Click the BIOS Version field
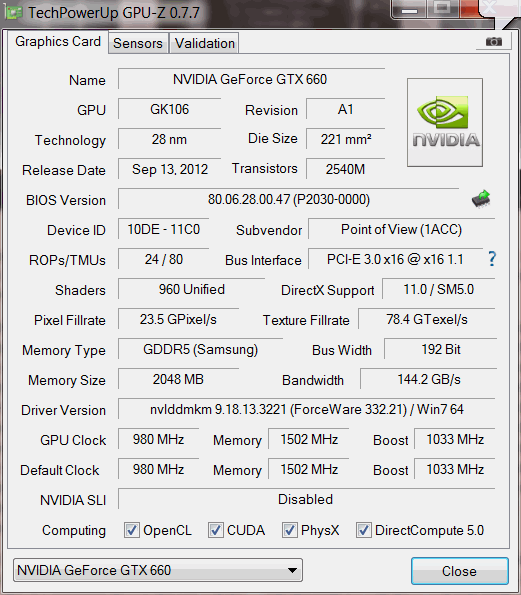This screenshot has height=595, width=521. (289, 199)
